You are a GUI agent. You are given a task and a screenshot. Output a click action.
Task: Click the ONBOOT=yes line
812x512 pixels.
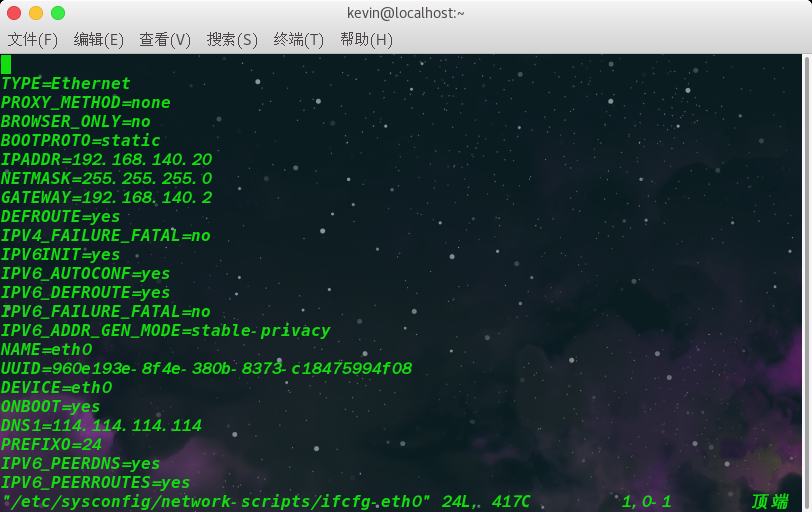click(x=50, y=406)
